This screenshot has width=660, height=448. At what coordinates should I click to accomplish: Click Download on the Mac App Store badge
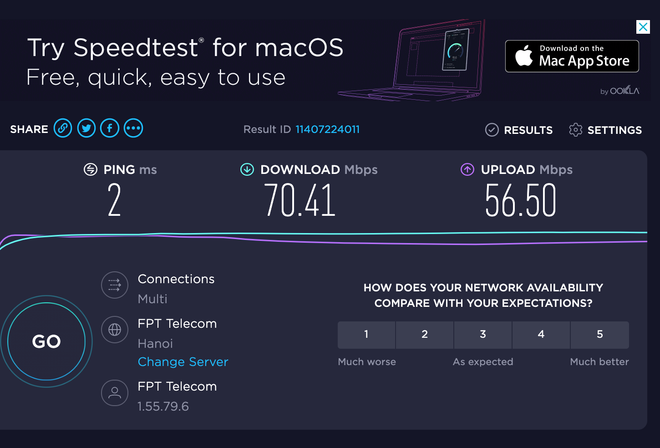pyautogui.click(x=572, y=56)
